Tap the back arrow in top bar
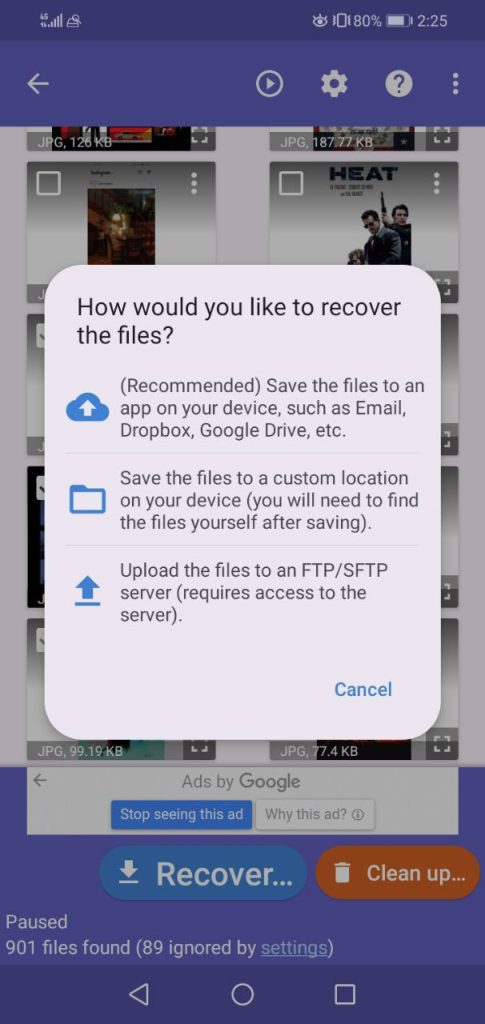This screenshot has width=485, height=1024. 38,84
